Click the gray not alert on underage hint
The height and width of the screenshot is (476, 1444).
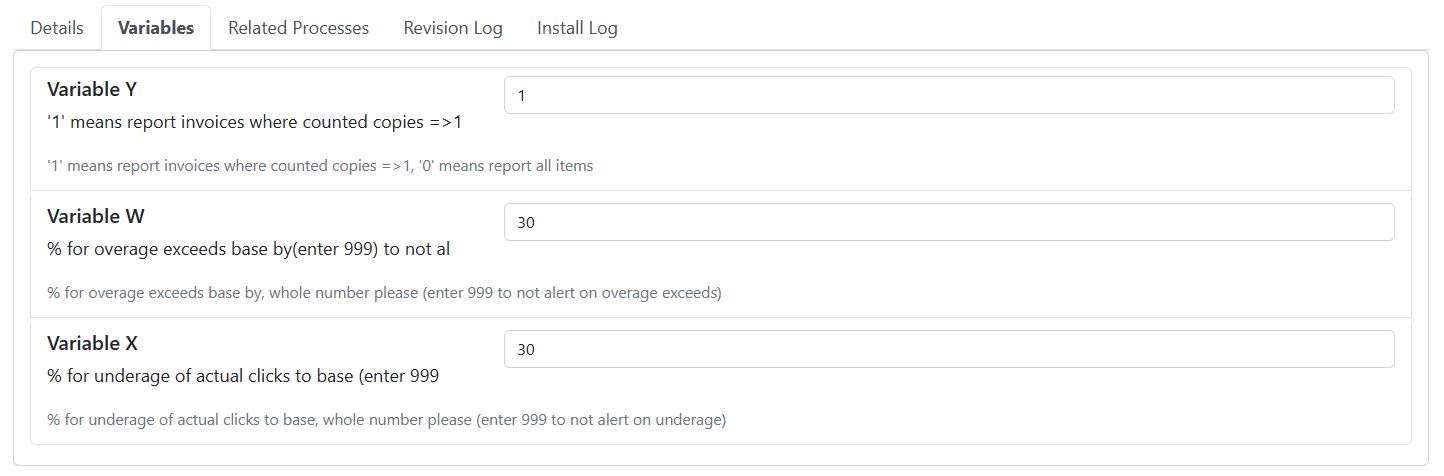tap(386, 420)
